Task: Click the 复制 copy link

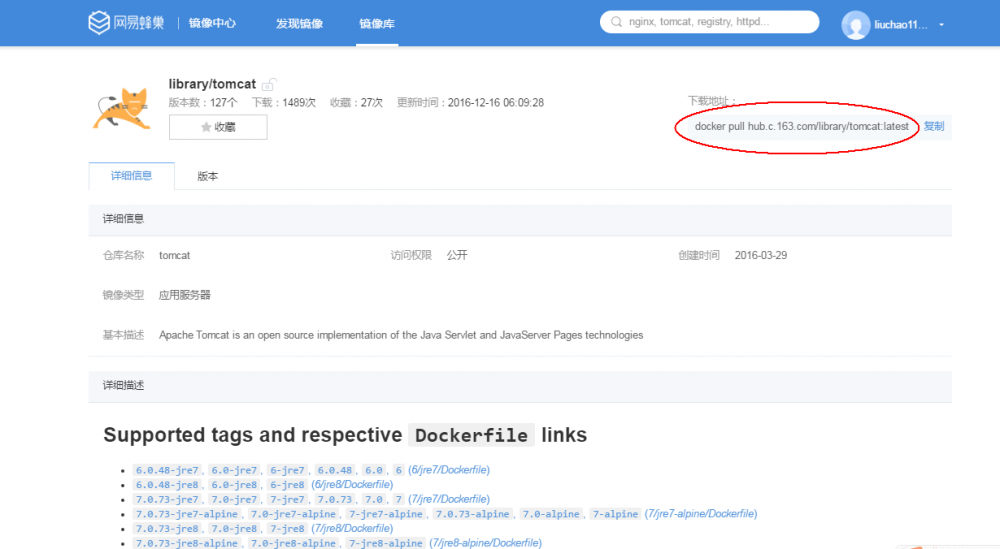Action: (x=934, y=126)
